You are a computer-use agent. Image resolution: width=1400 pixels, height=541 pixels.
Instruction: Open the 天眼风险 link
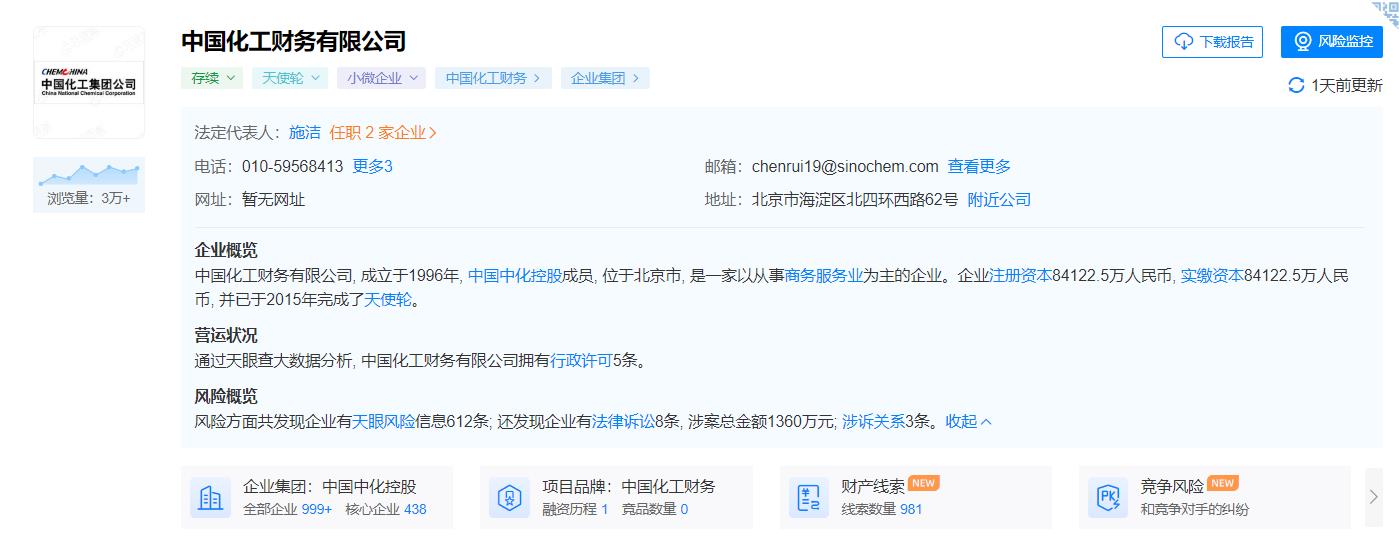383,422
